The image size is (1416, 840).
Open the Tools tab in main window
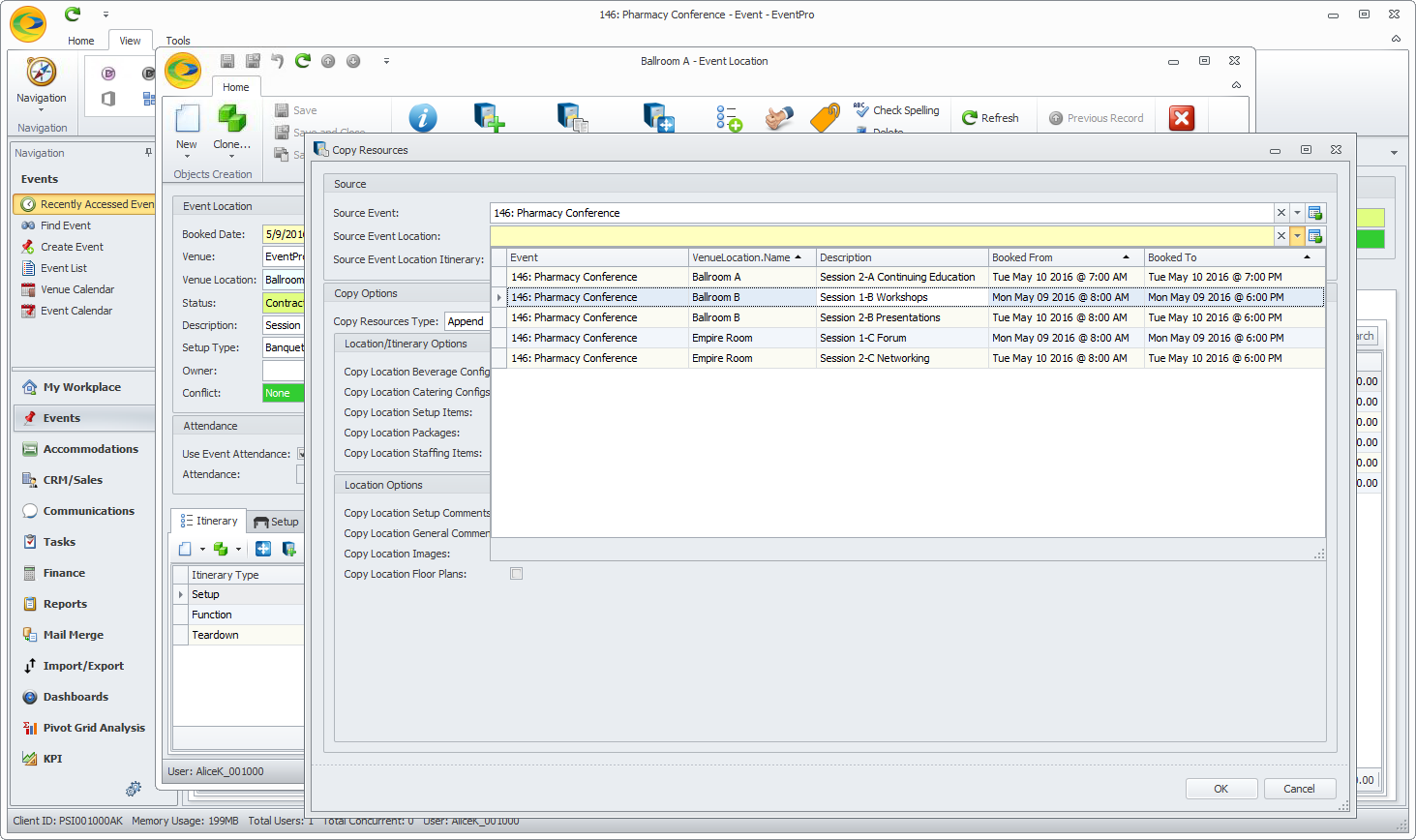click(x=178, y=41)
